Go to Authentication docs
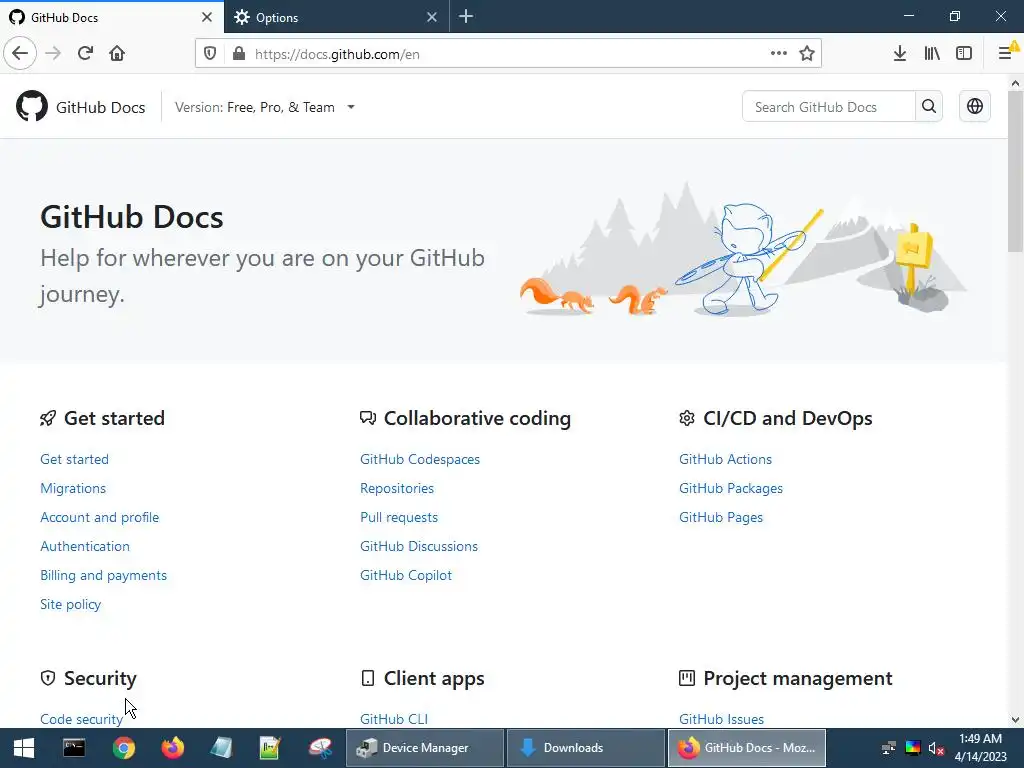This screenshot has height=768, width=1024. [85, 546]
